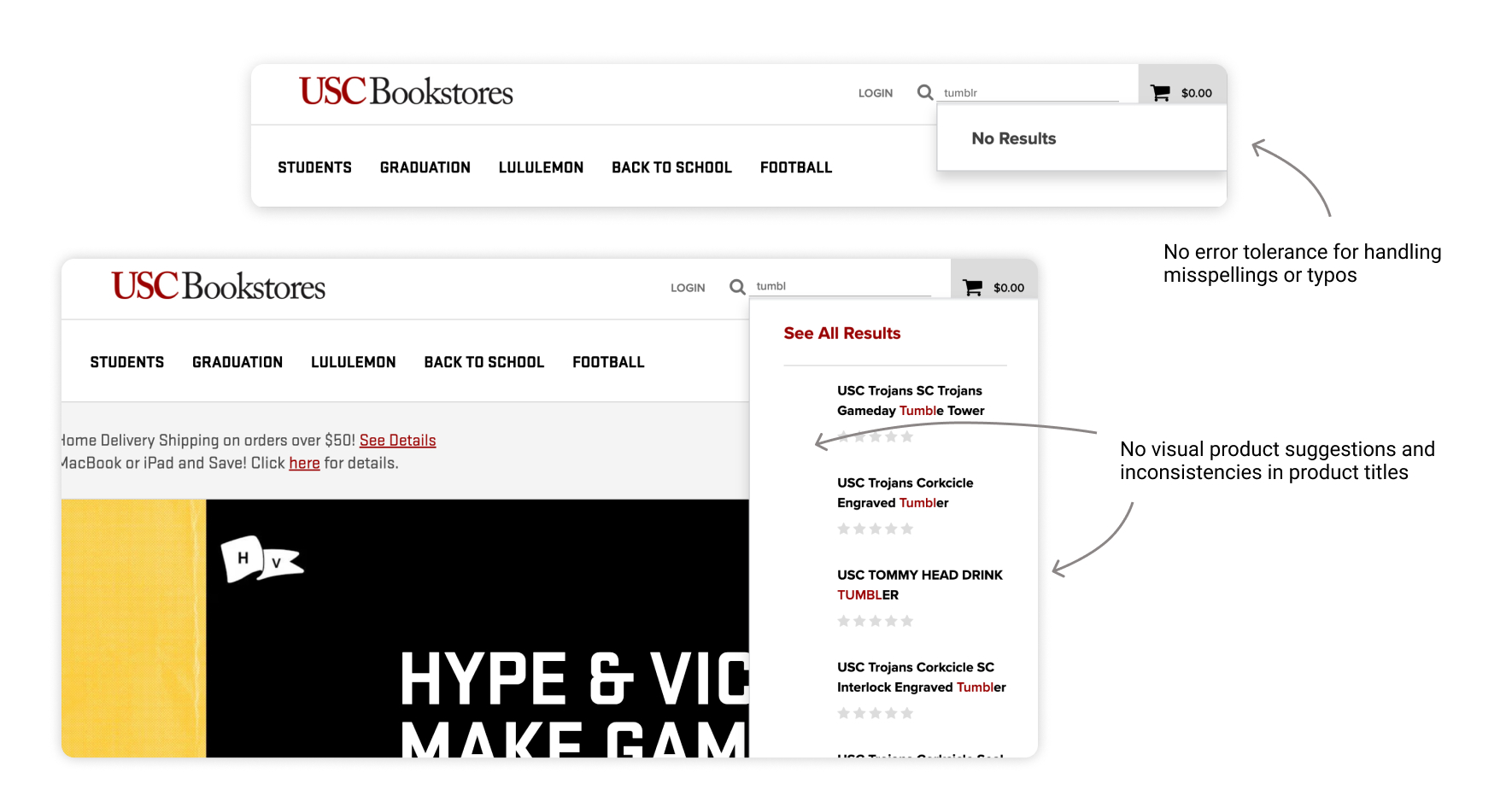The width and height of the screenshot is (1512, 807).
Task: Open the LULULEMON menu in the No Results header
Action: tap(541, 167)
